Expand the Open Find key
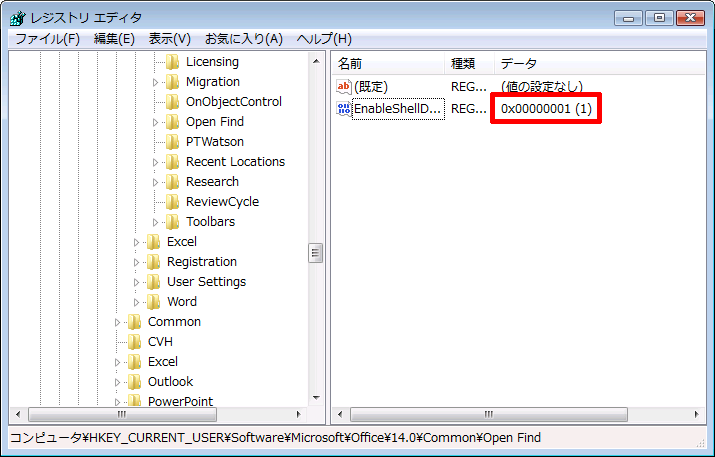This screenshot has width=715, height=457. (x=155, y=123)
